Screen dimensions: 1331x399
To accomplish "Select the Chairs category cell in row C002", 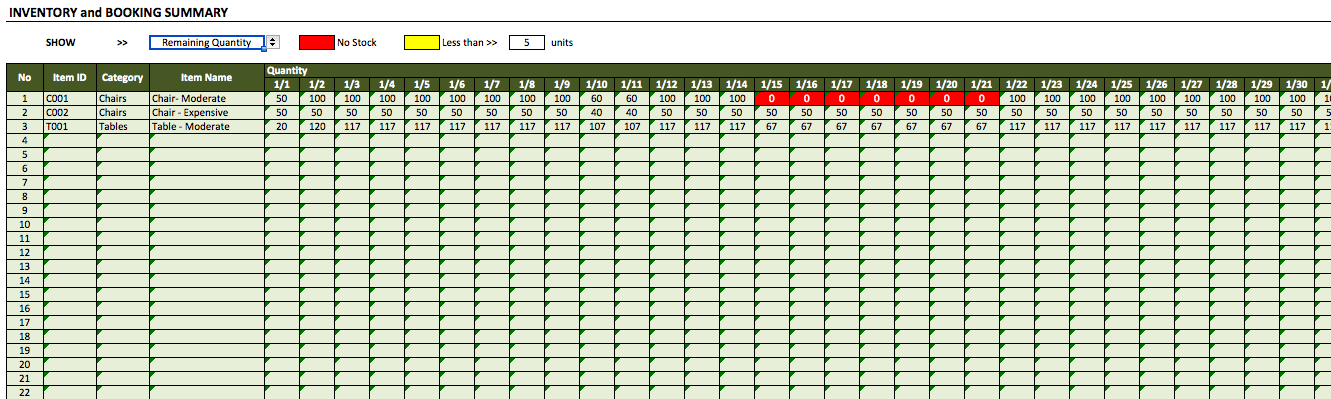I will 123,113.
